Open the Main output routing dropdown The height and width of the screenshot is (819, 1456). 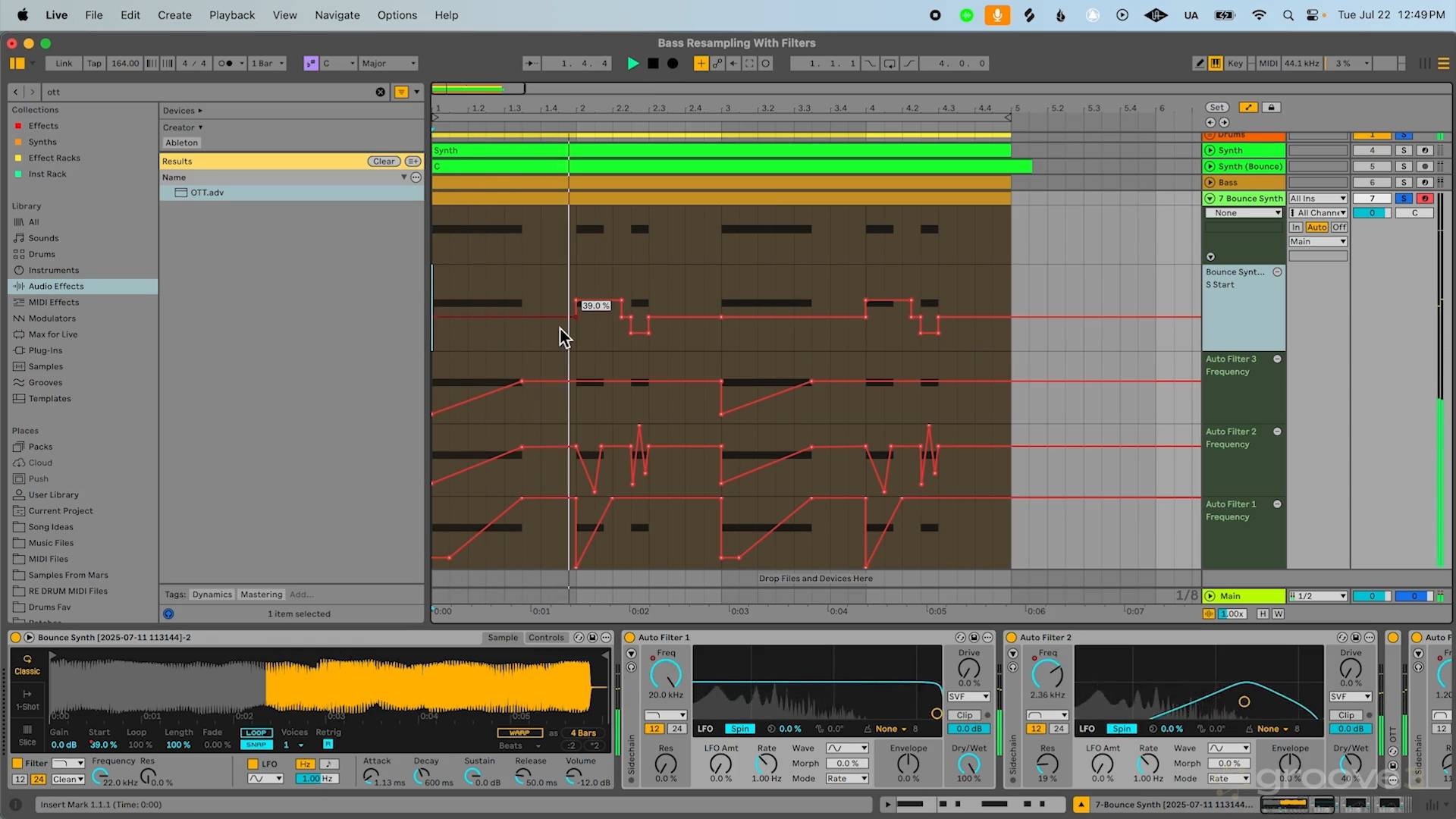tap(1318, 241)
